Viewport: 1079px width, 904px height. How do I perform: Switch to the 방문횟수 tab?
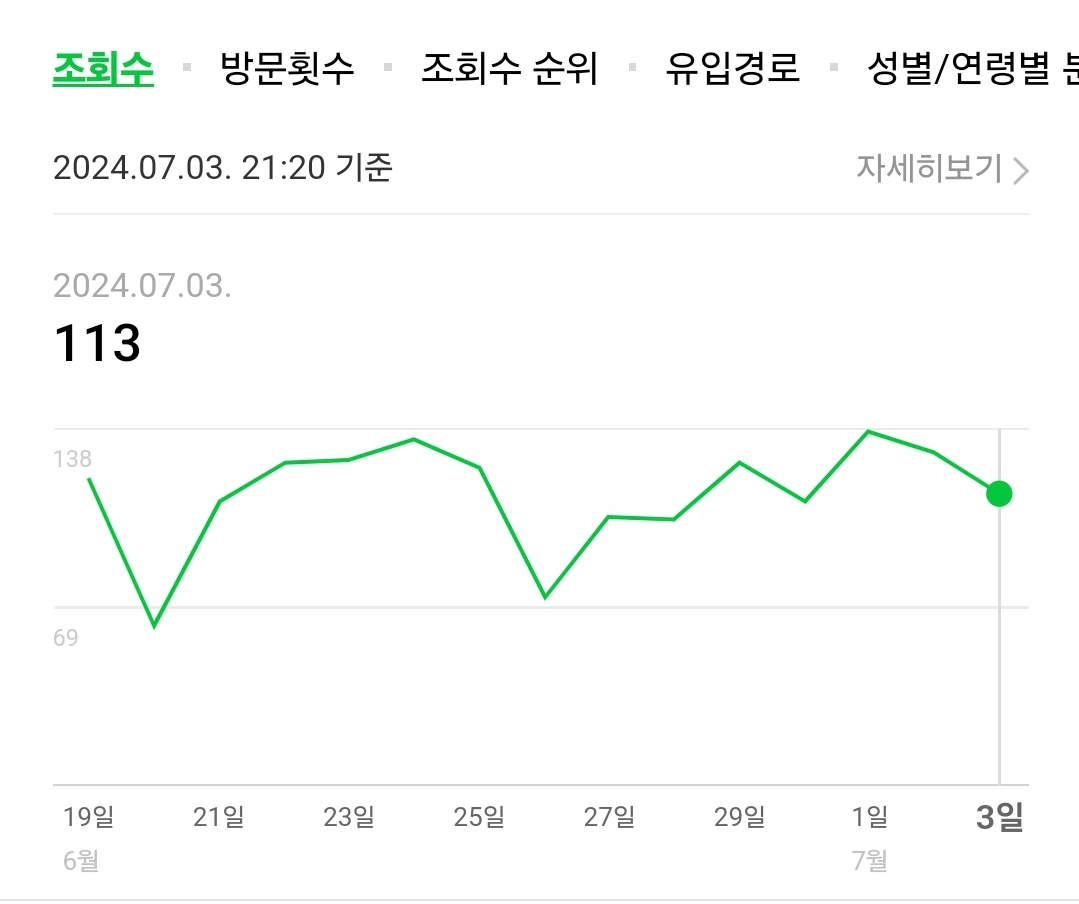pos(287,69)
